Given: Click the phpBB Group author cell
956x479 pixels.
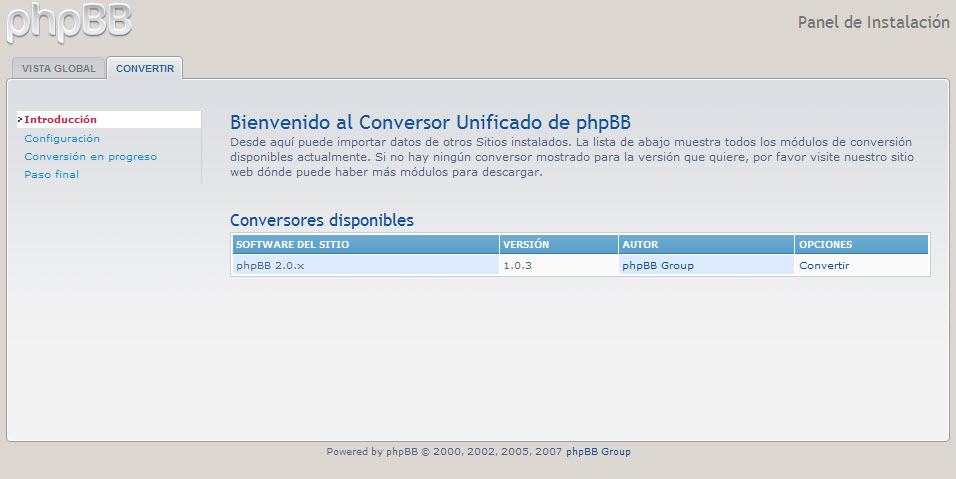Looking at the screenshot, I should point(658,266).
